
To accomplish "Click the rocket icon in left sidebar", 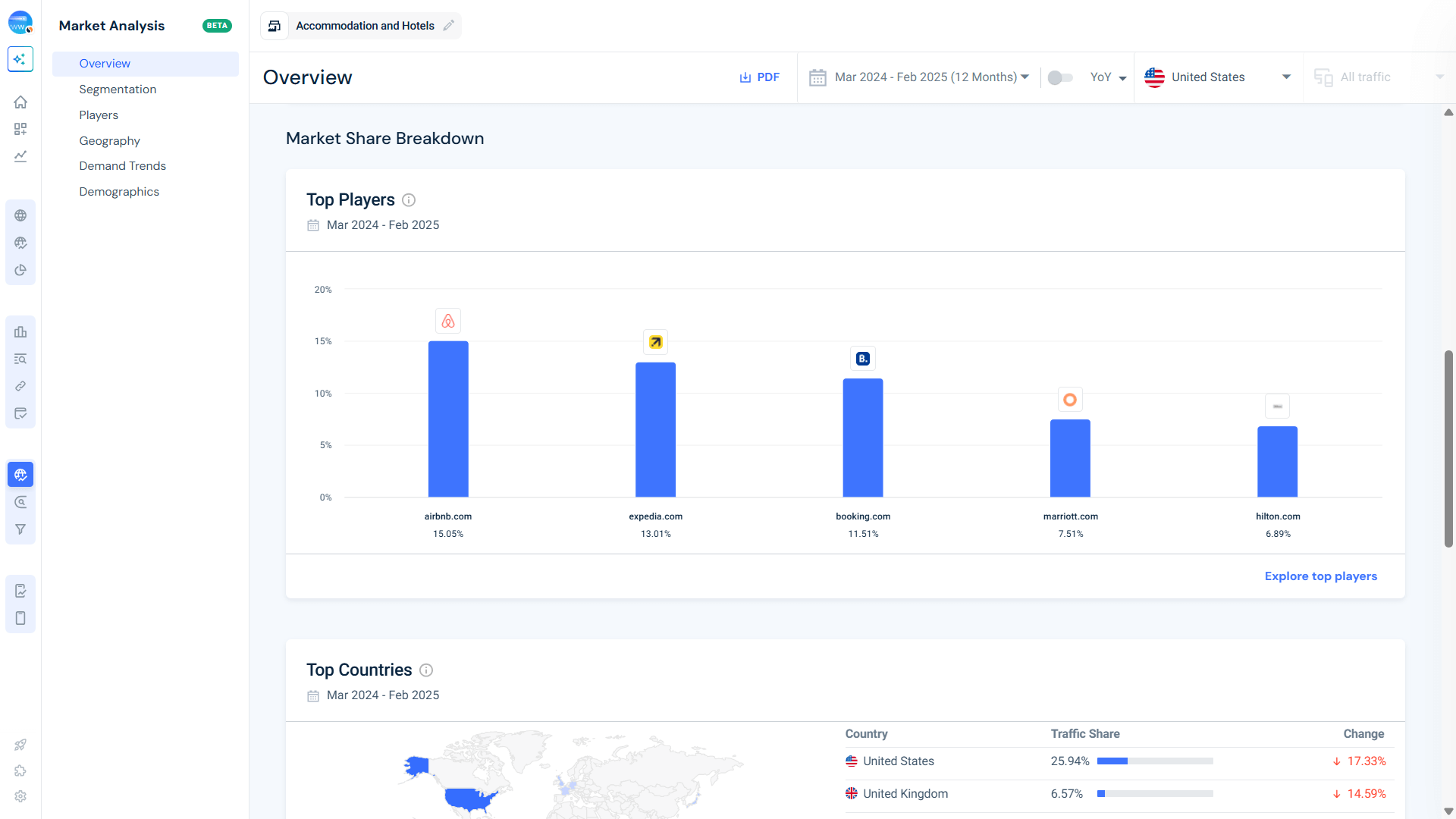I will point(20,745).
